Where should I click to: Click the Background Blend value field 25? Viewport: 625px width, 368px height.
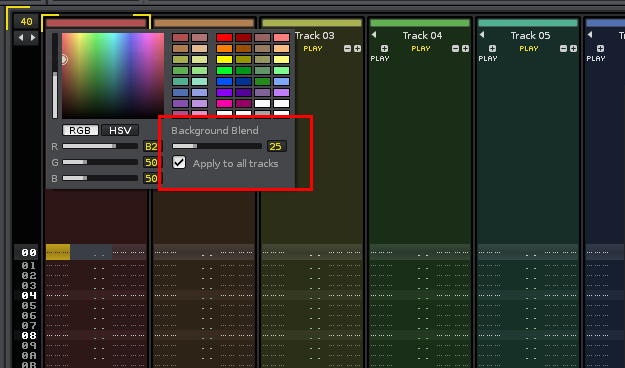(277, 146)
